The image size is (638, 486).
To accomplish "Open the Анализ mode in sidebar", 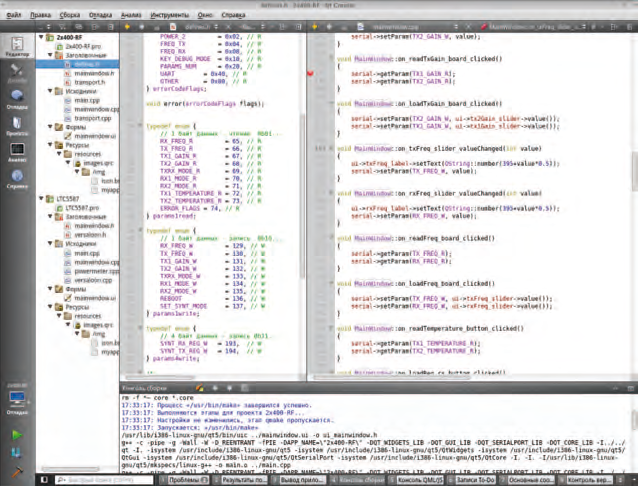I will coord(16,153).
